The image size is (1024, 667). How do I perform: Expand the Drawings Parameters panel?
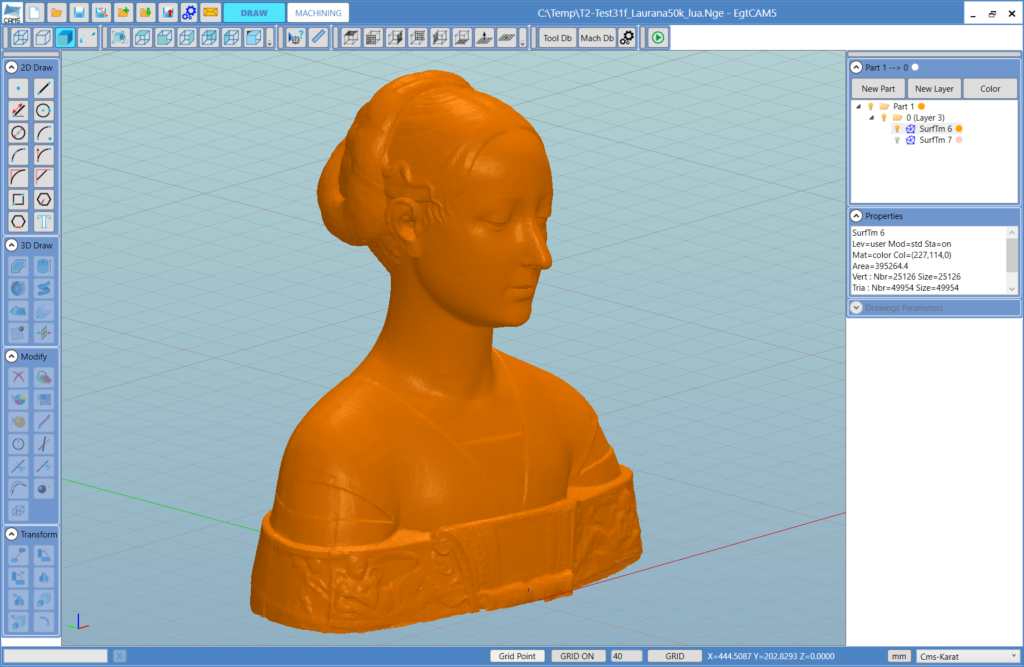[856, 307]
